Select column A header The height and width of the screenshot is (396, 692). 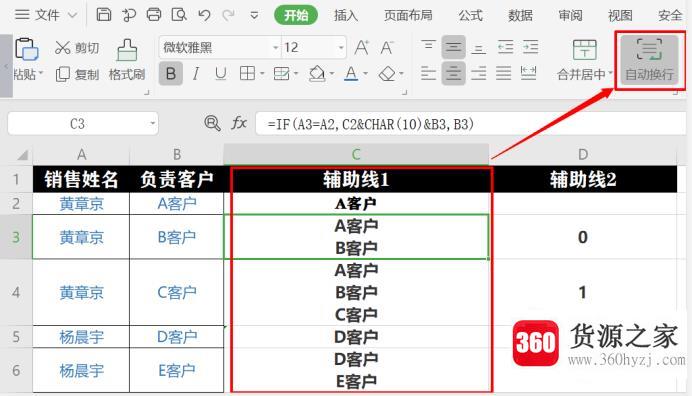(81, 155)
